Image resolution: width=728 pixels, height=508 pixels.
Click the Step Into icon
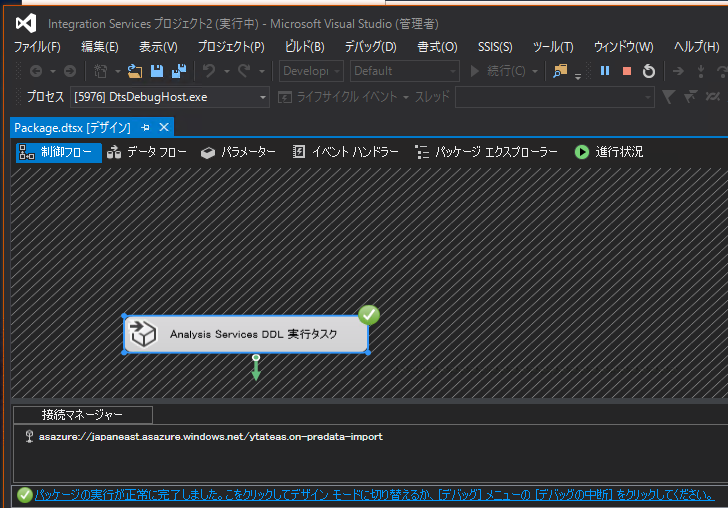tap(701, 71)
